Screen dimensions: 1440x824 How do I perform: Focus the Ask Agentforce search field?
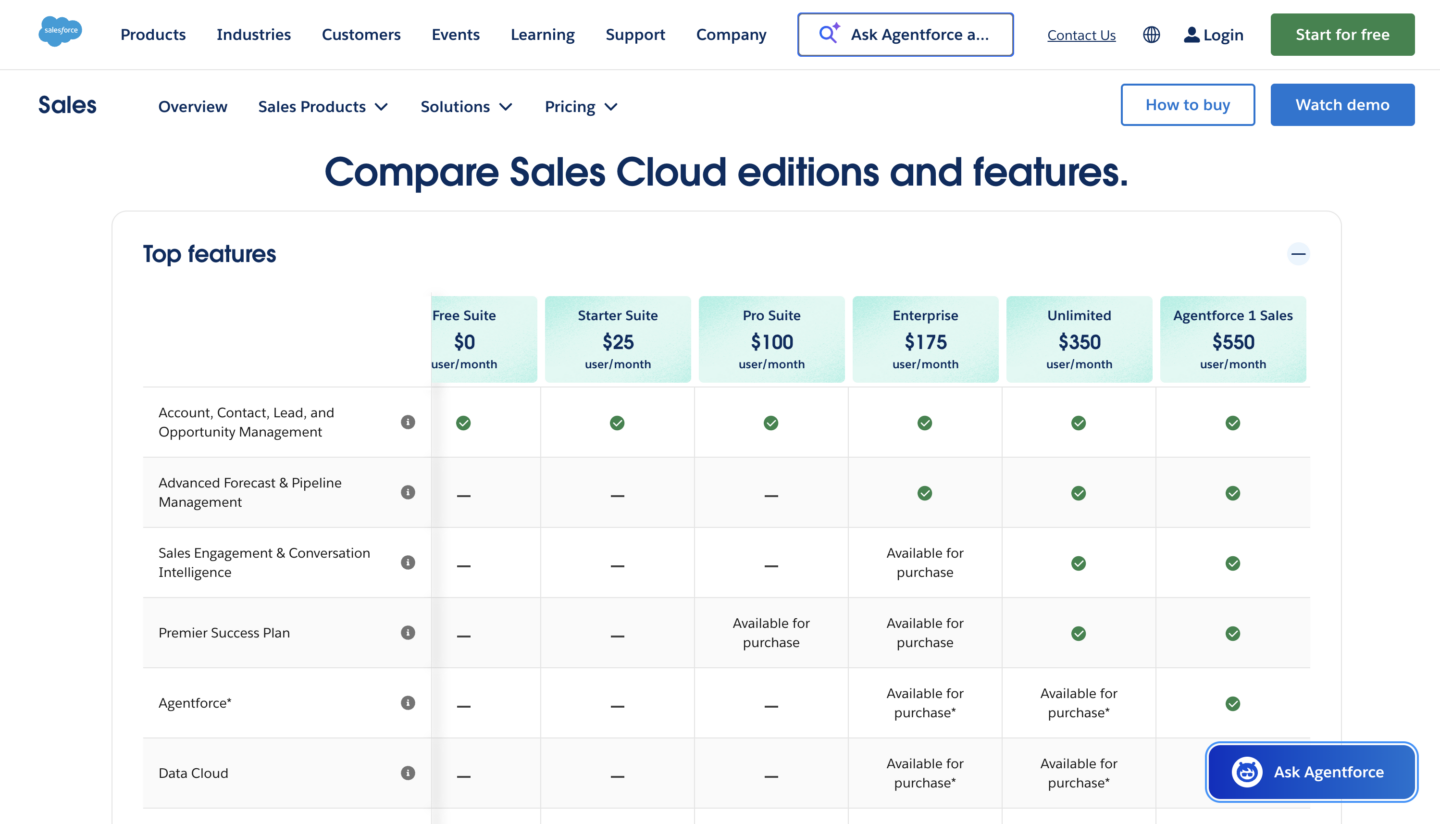[905, 34]
